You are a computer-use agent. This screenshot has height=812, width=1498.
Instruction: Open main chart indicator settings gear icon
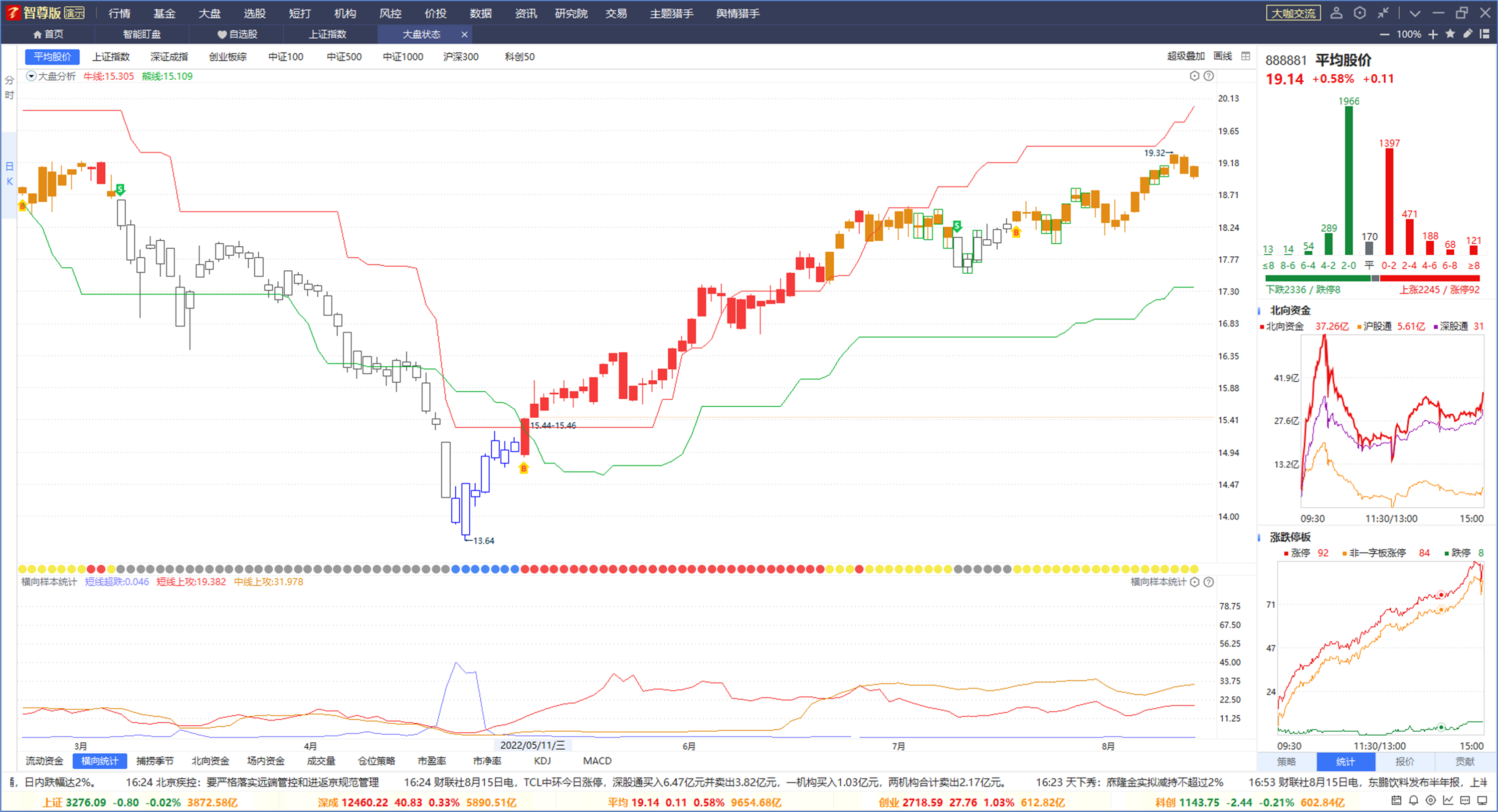click(1194, 76)
